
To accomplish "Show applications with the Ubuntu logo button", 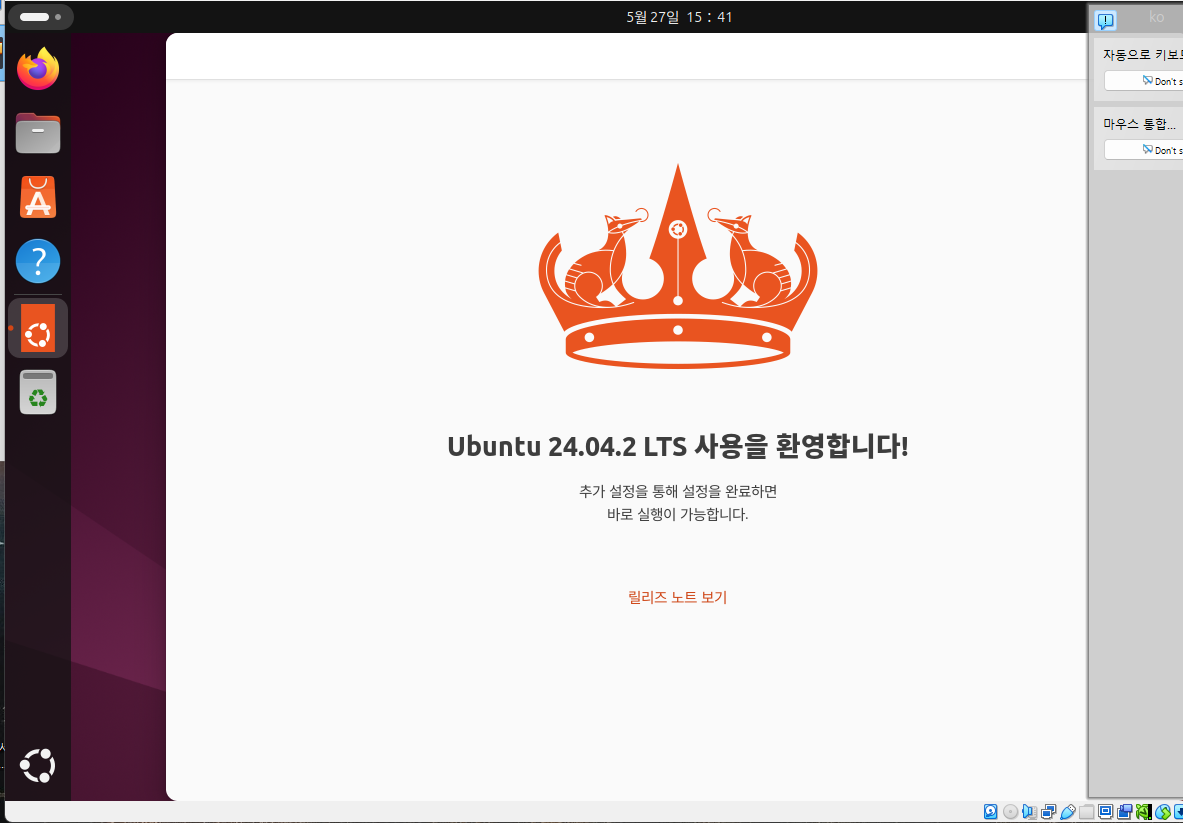I will pyautogui.click(x=38, y=765).
